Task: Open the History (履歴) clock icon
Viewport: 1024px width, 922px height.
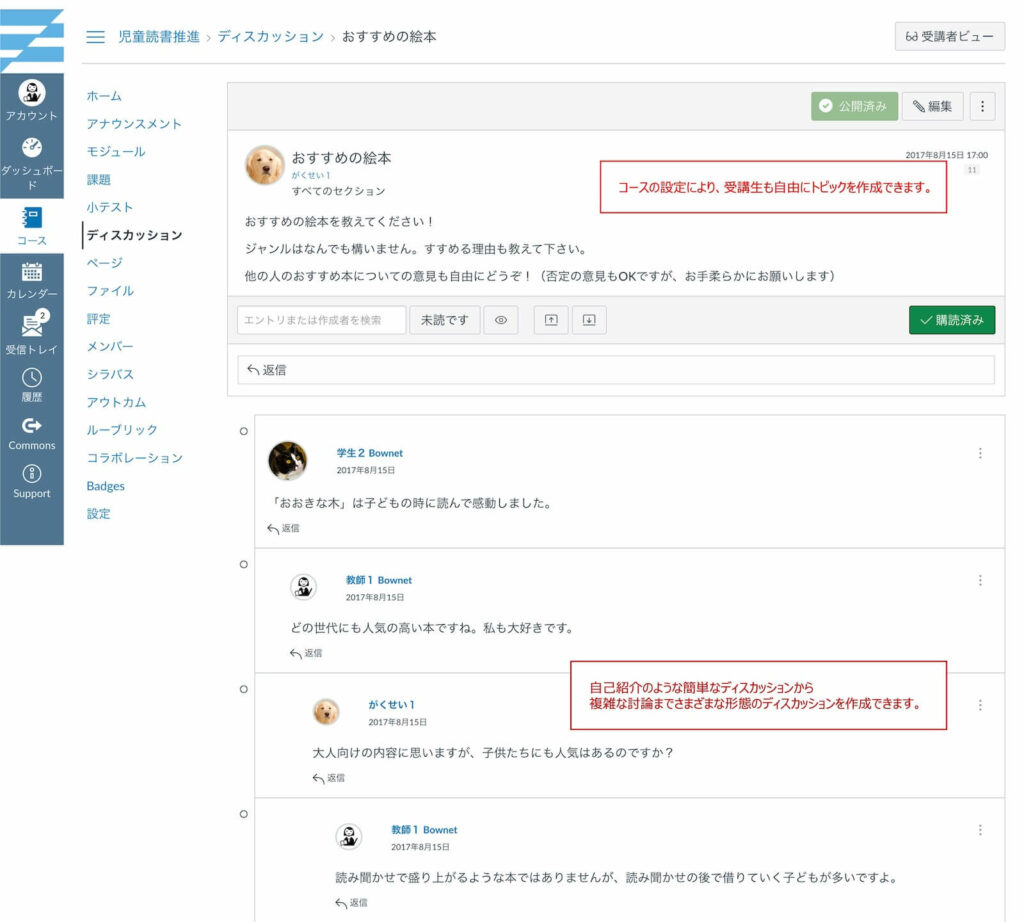Action: pos(31,378)
